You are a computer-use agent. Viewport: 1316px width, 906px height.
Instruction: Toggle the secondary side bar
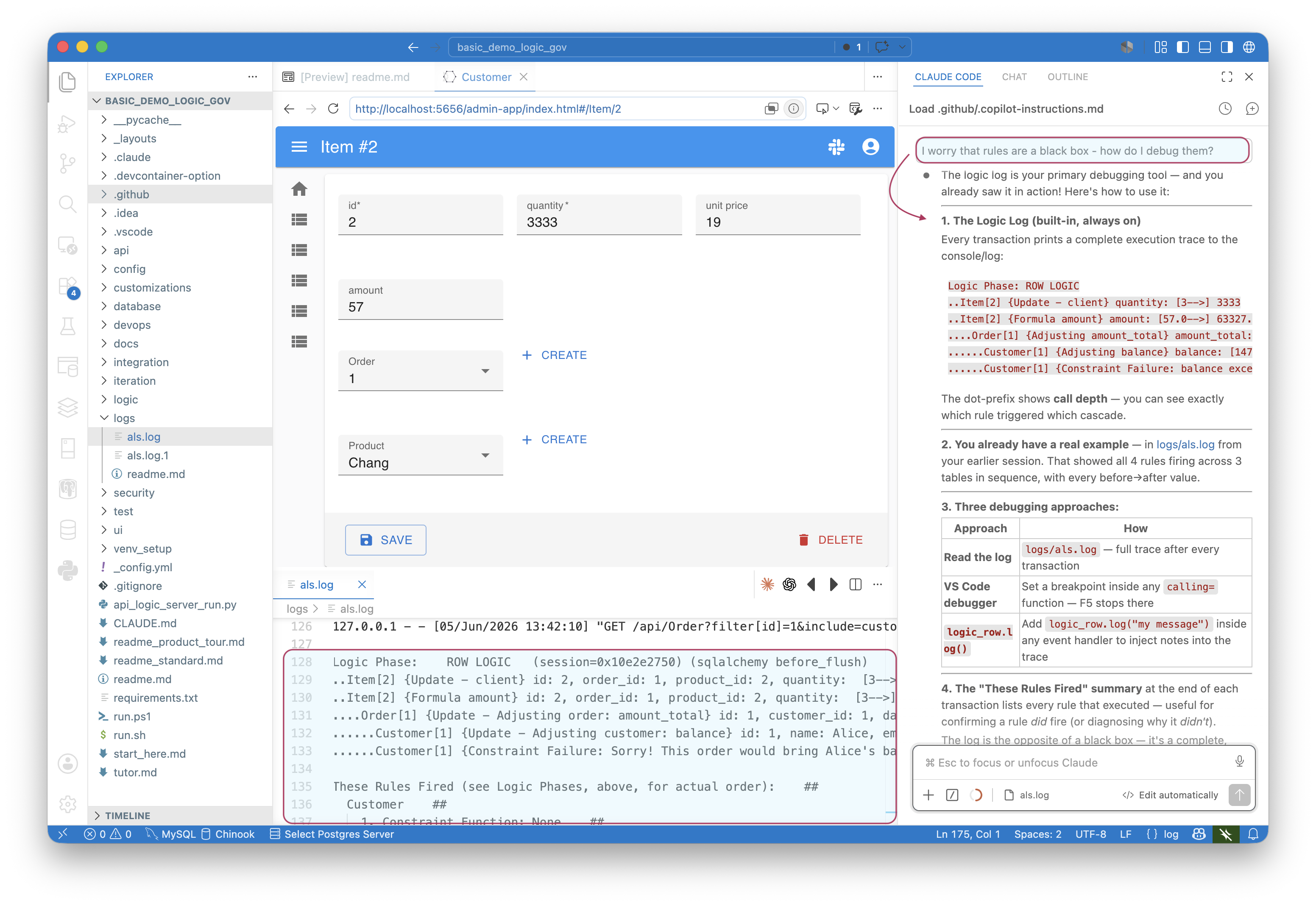[x=1226, y=47]
